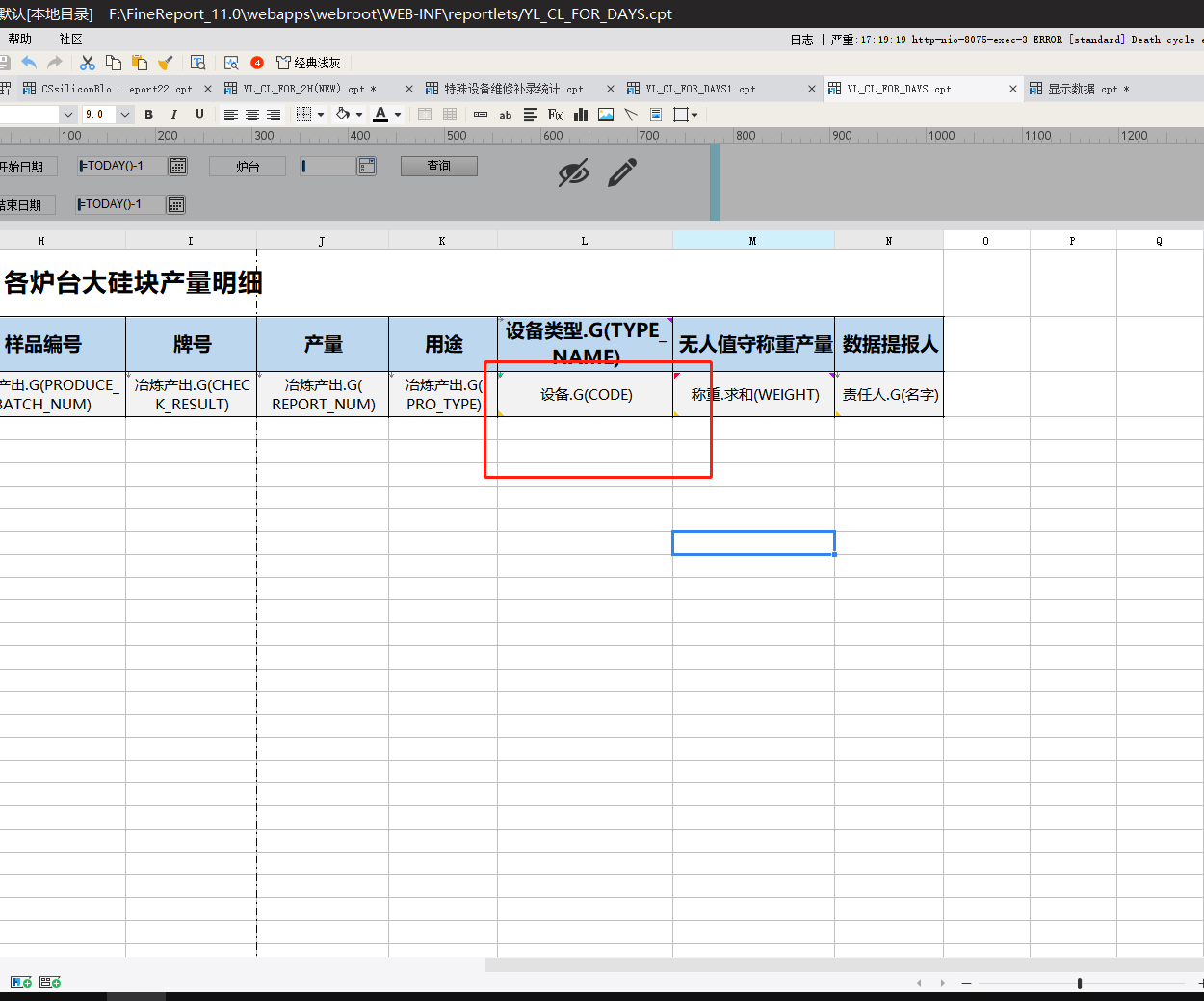The image size is (1204, 1001).
Task: Click the start date =TODAY()-1 field
Action: tap(123, 166)
